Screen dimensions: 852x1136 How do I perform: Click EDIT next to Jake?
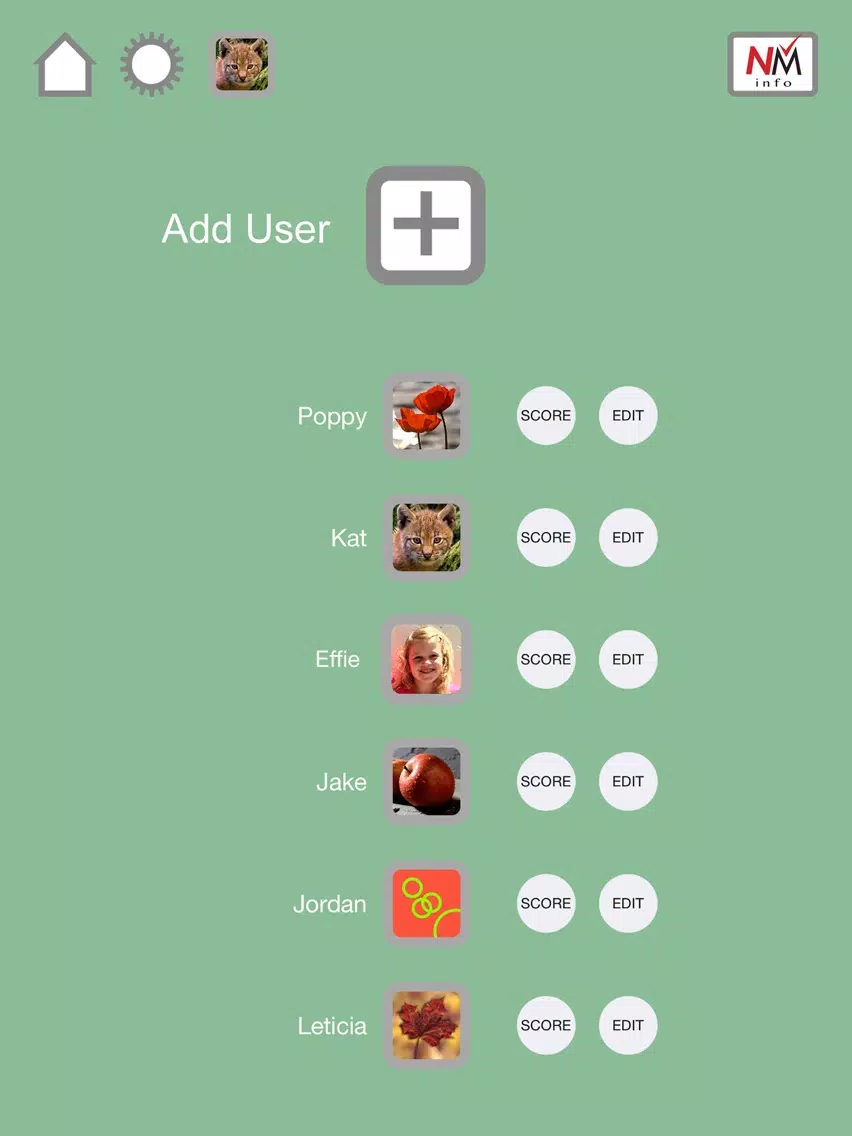627,782
